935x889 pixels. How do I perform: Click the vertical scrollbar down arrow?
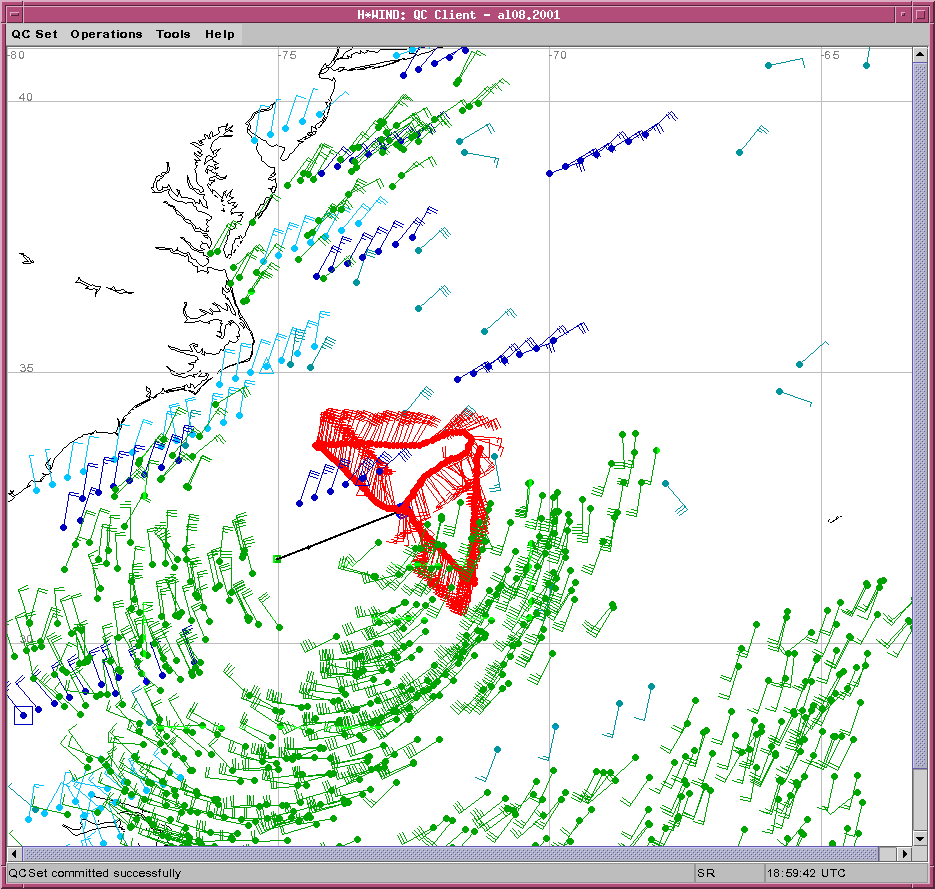click(920, 838)
